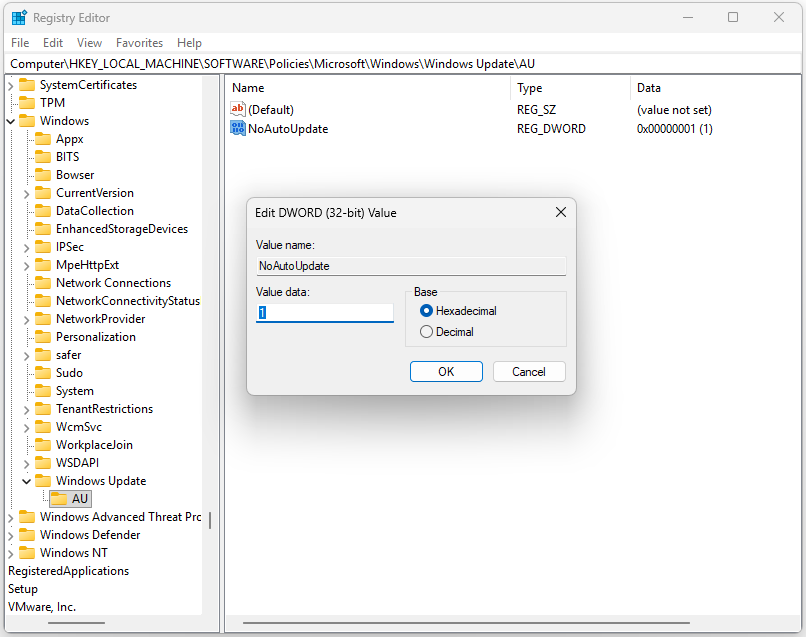
Task: Click the Windows Defender folder icon
Action: [x=29, y=534]
